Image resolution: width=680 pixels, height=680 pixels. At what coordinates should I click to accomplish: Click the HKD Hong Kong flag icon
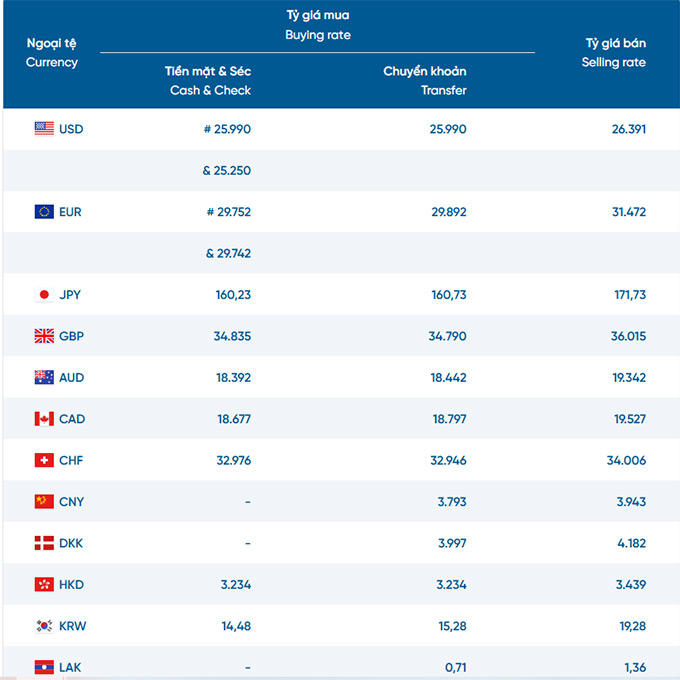click(44, 584)
